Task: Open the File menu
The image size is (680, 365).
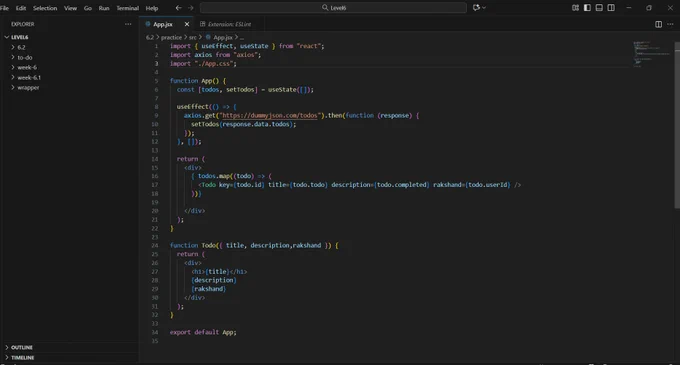Action: click(4, 8)
